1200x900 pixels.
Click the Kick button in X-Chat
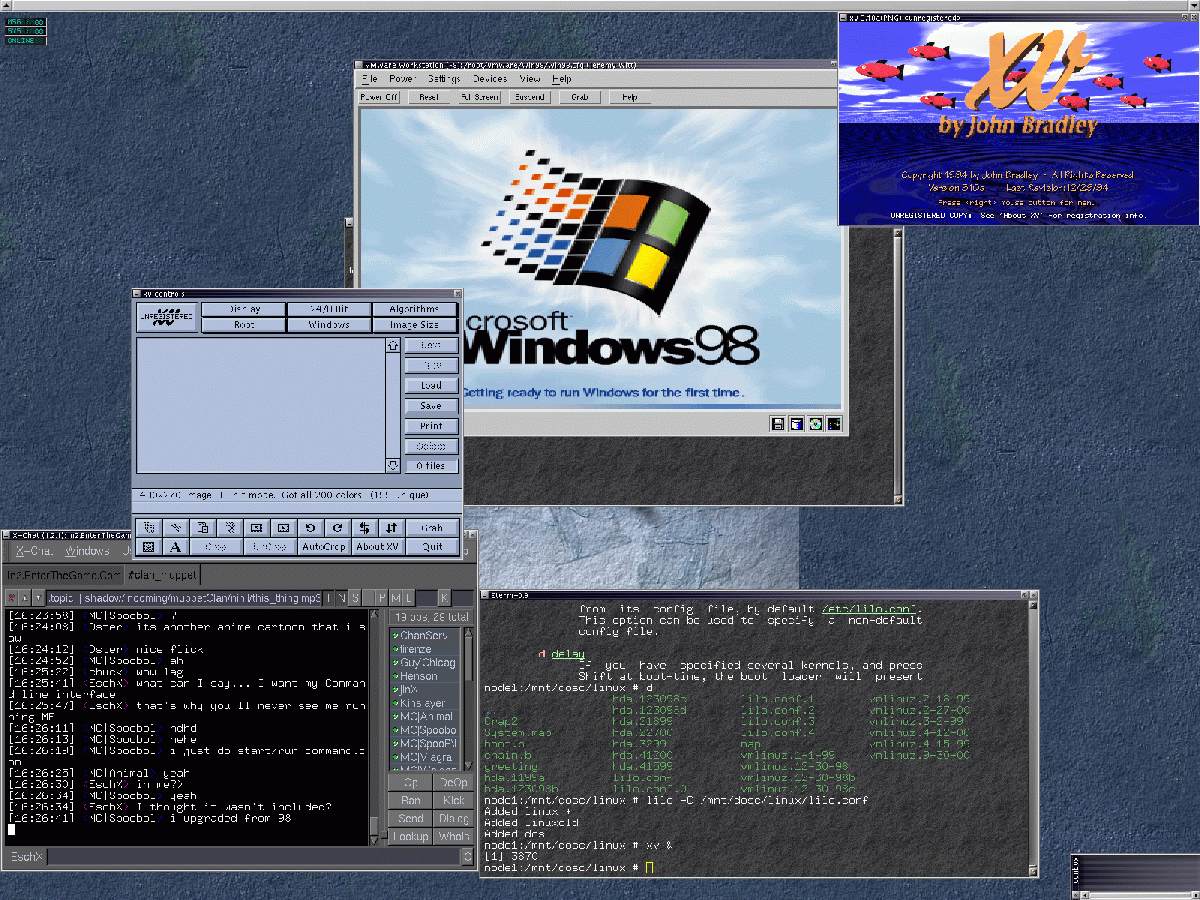pyautogui.click(x=454, y=801)
